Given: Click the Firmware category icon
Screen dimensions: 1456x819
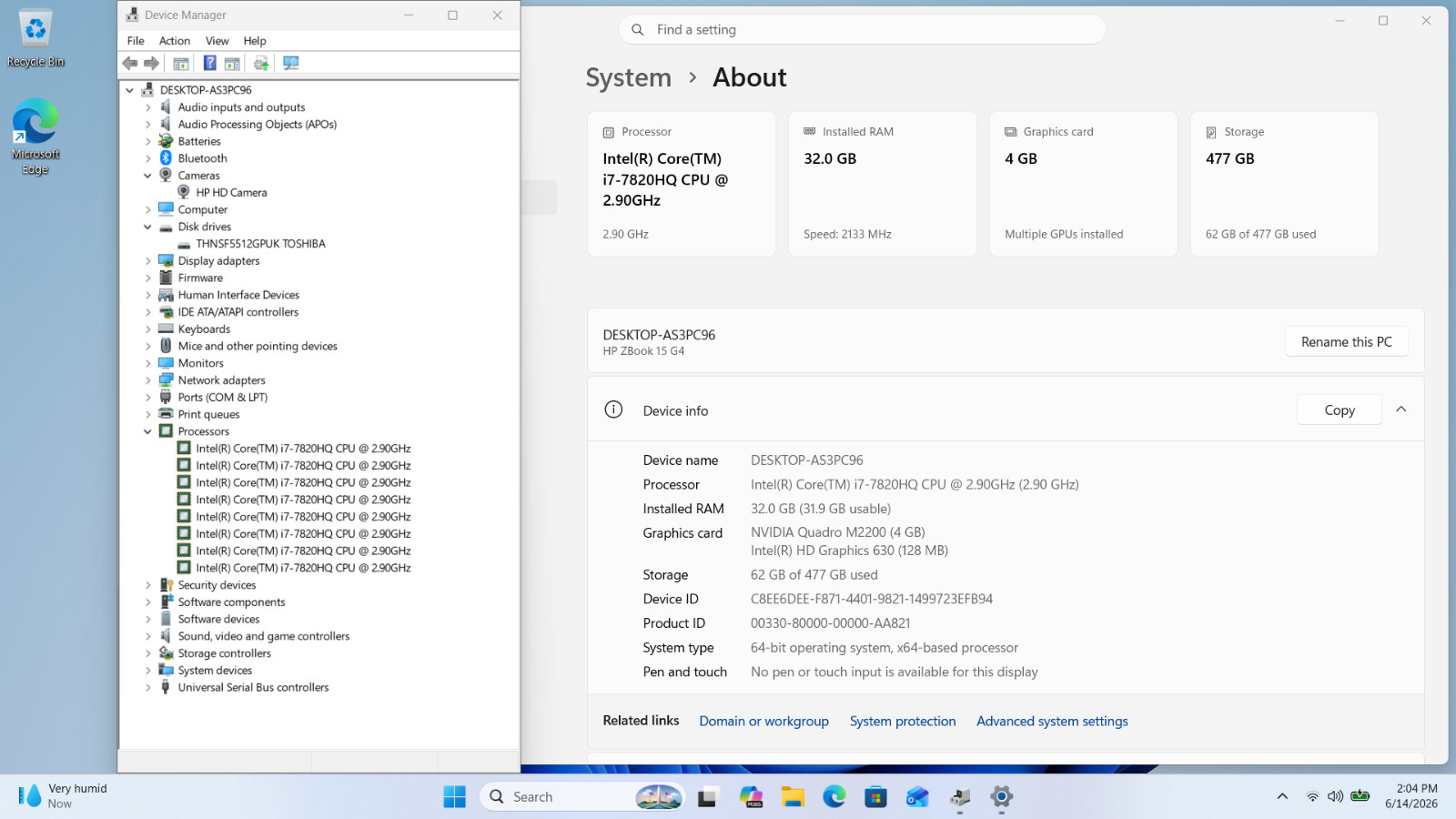Looking at the screenshot, I should pyautogui.click(x=166, y=278).
